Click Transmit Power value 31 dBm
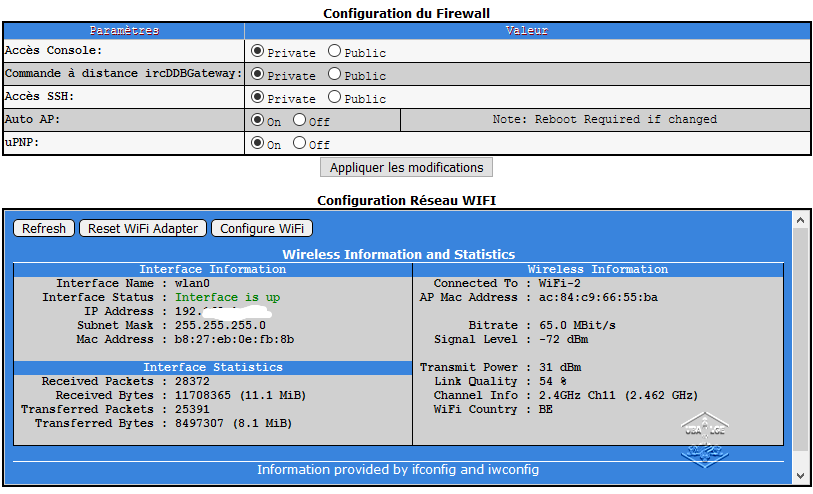Screen dimensions: 813x494 [560, 368]
